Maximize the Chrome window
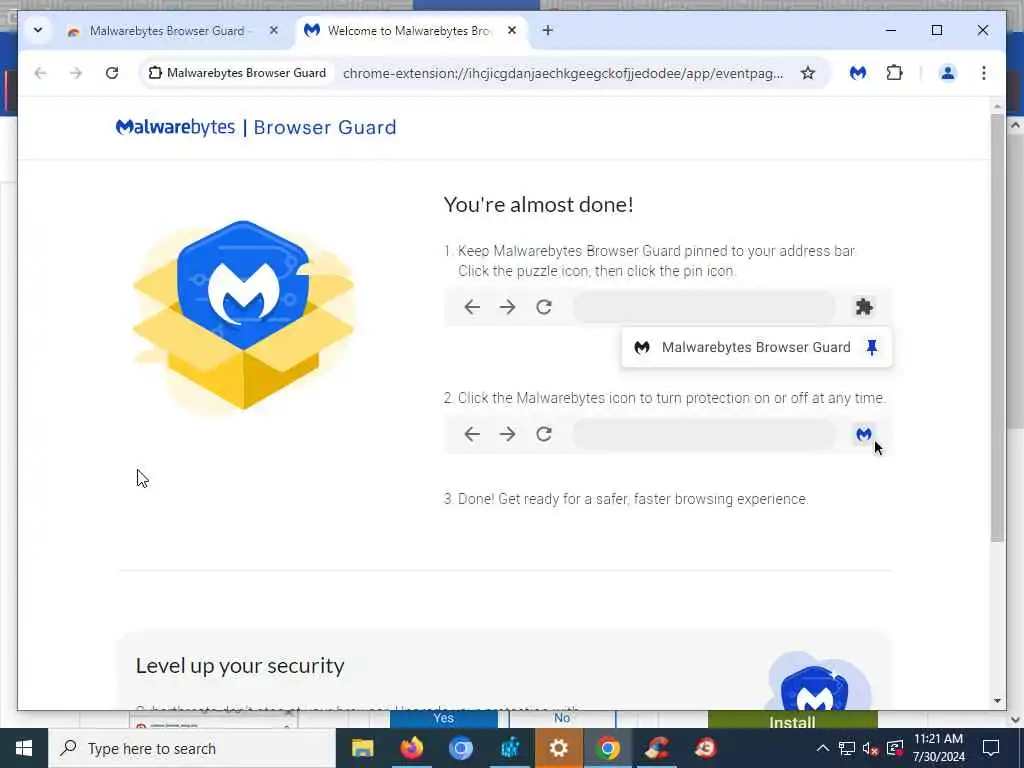 pyautogui.click(x=936, y=30)
